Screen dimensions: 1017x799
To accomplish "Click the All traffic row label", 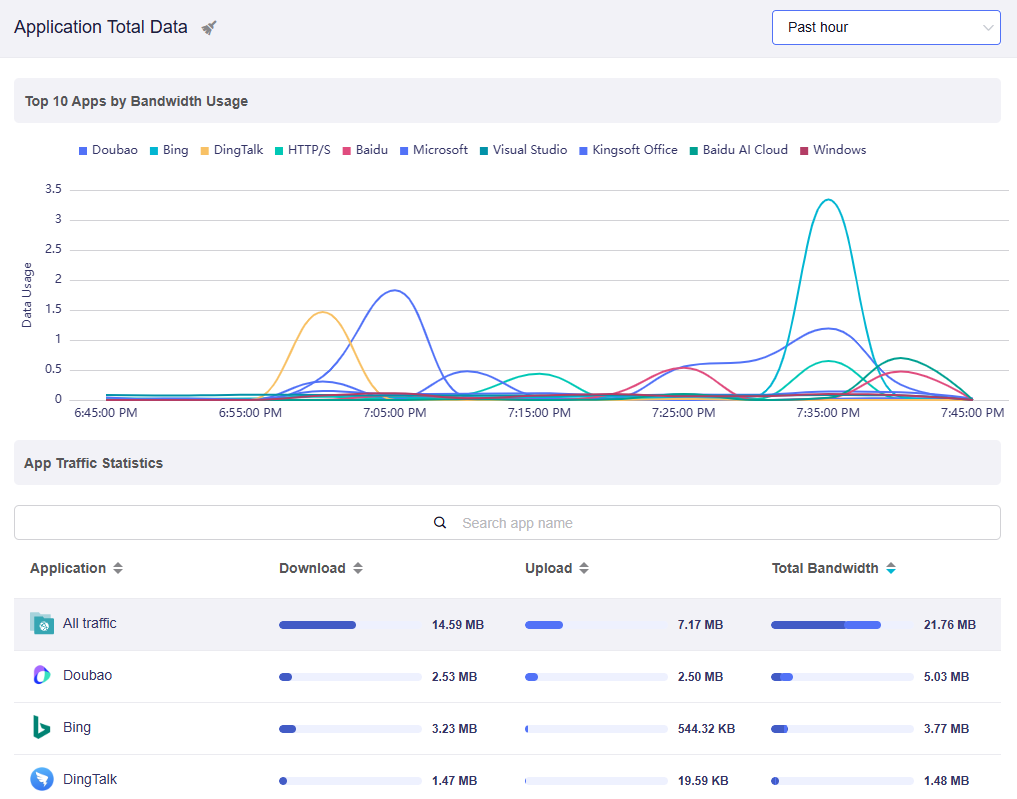I will [x=89, y=624].
